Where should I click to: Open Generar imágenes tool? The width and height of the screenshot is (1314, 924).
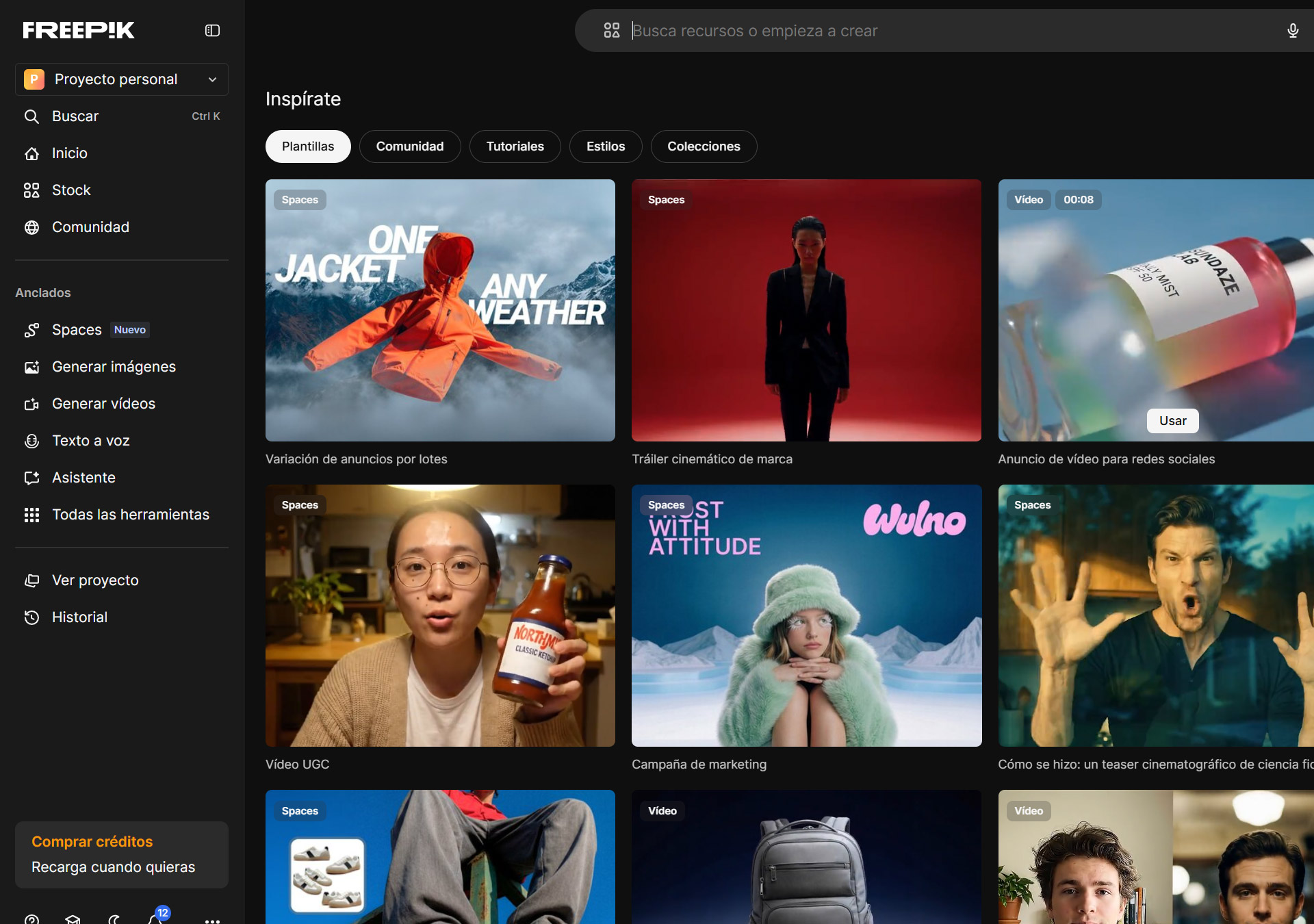pyautogui.click(x=114, y=367)
